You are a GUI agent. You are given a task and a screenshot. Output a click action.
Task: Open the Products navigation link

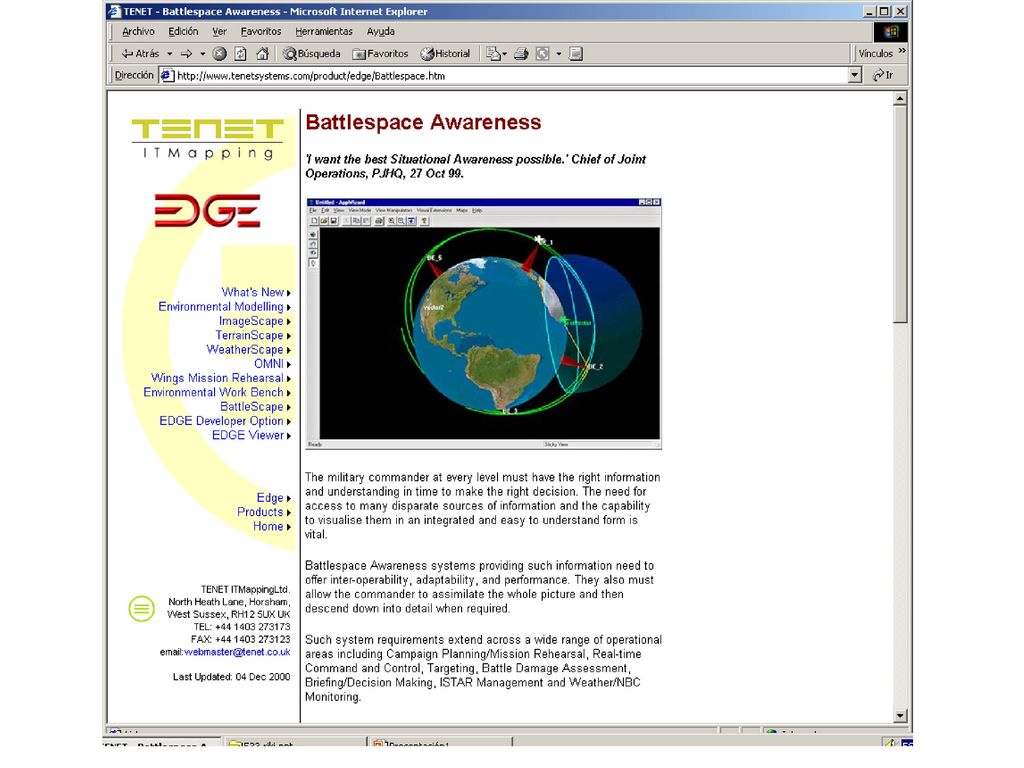click(260, 512)
